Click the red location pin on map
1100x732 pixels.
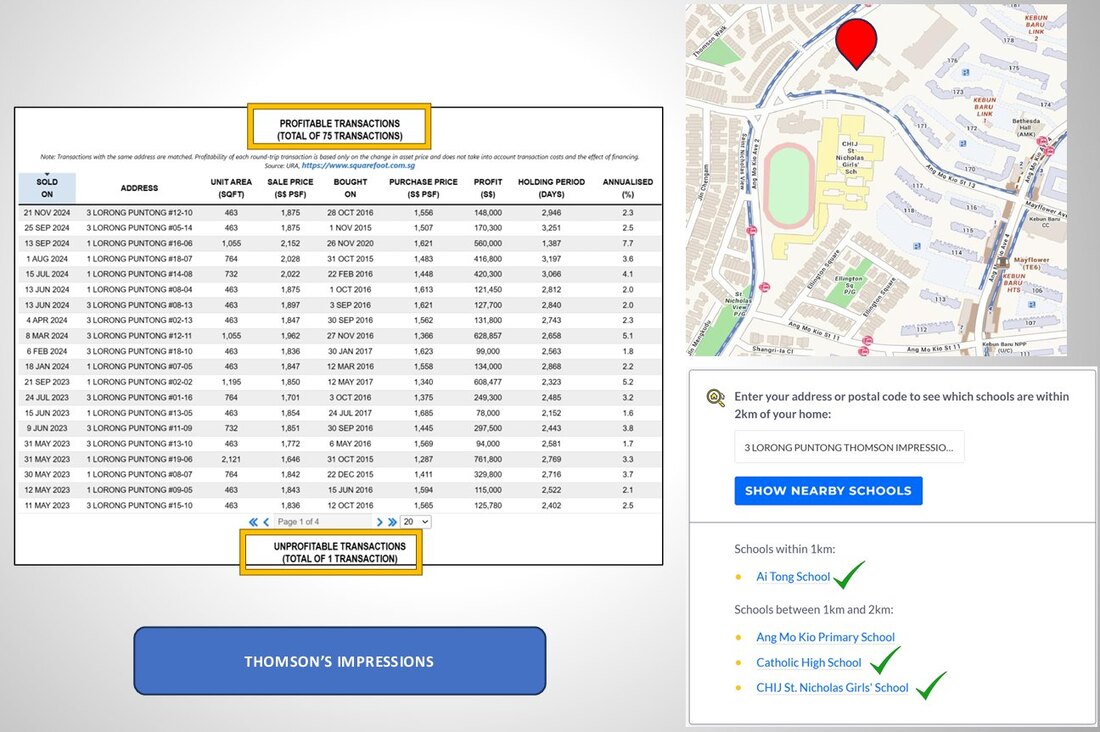(x=856, y=44)
